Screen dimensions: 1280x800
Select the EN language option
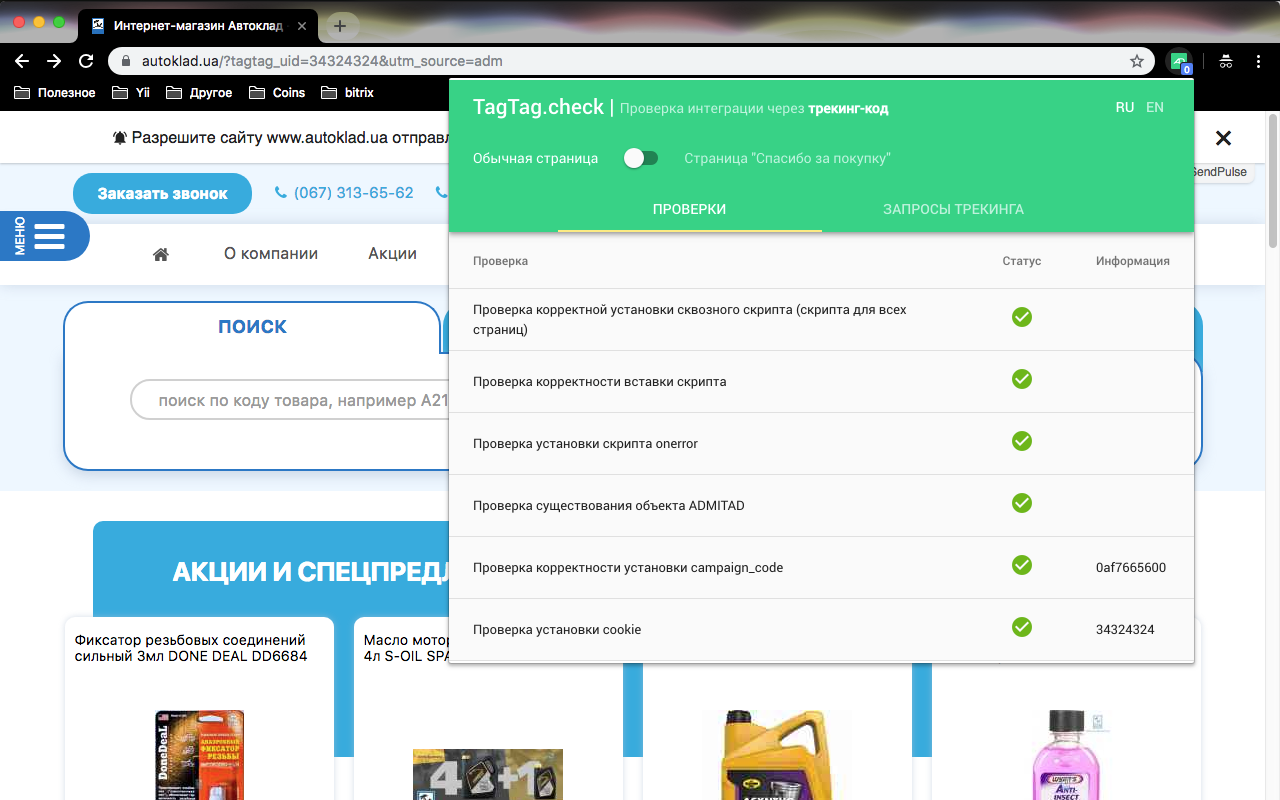click(1154, 107)
